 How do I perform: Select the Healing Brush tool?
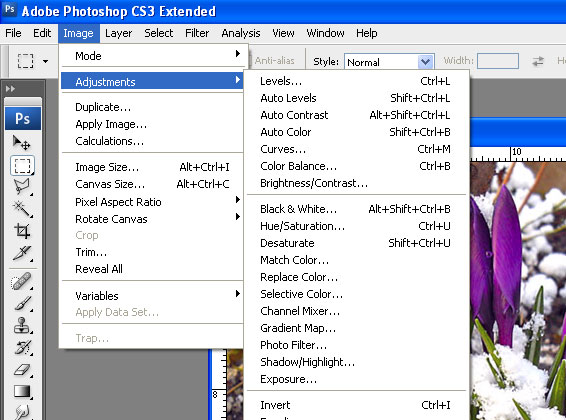(22, 281)
